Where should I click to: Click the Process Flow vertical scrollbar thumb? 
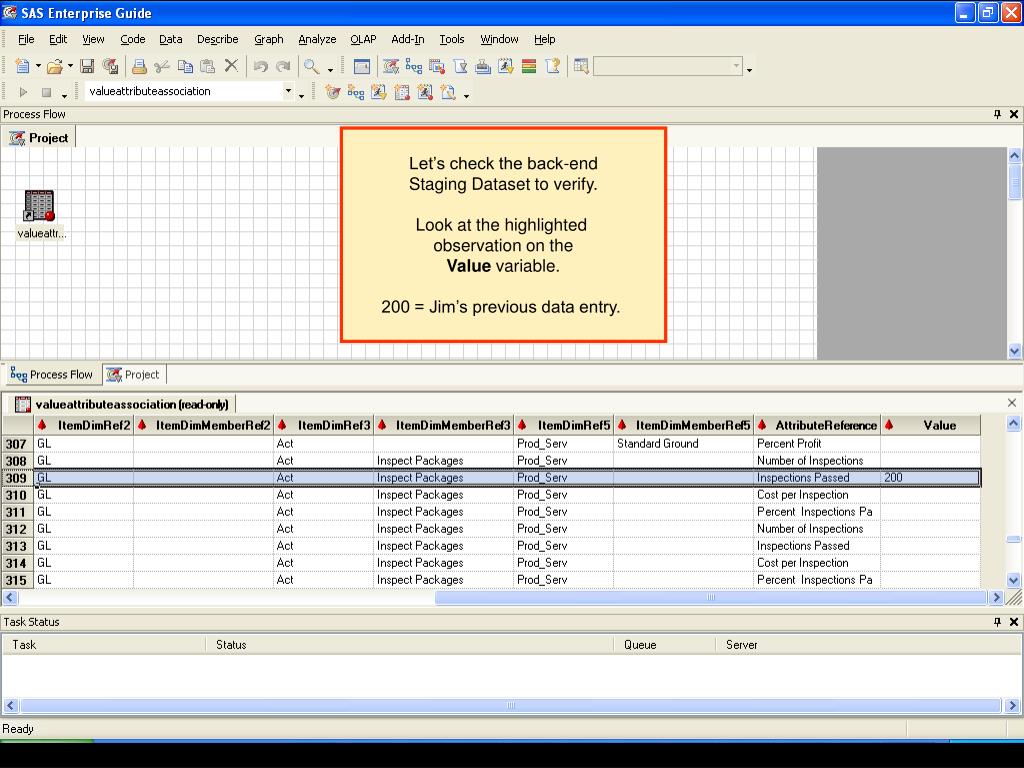coord(1014,182)
